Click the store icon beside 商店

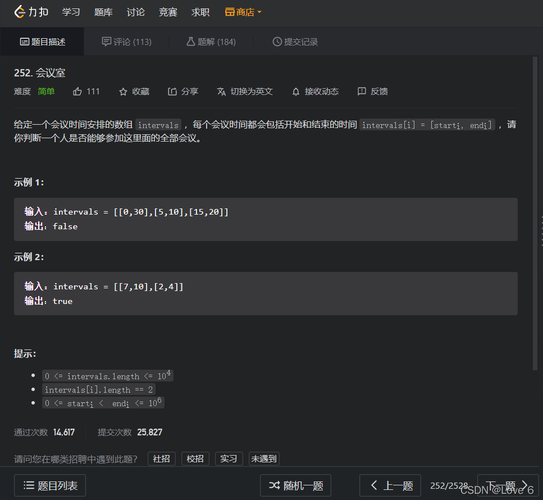point(230,12)
